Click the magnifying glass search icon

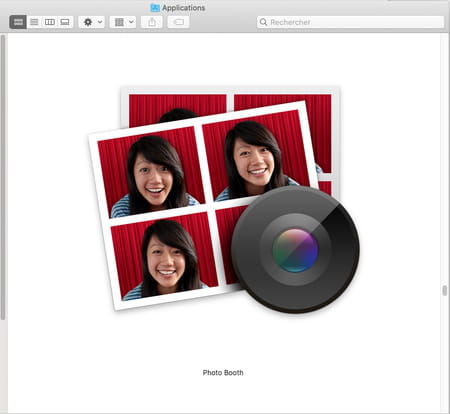[x=263, y=22]
